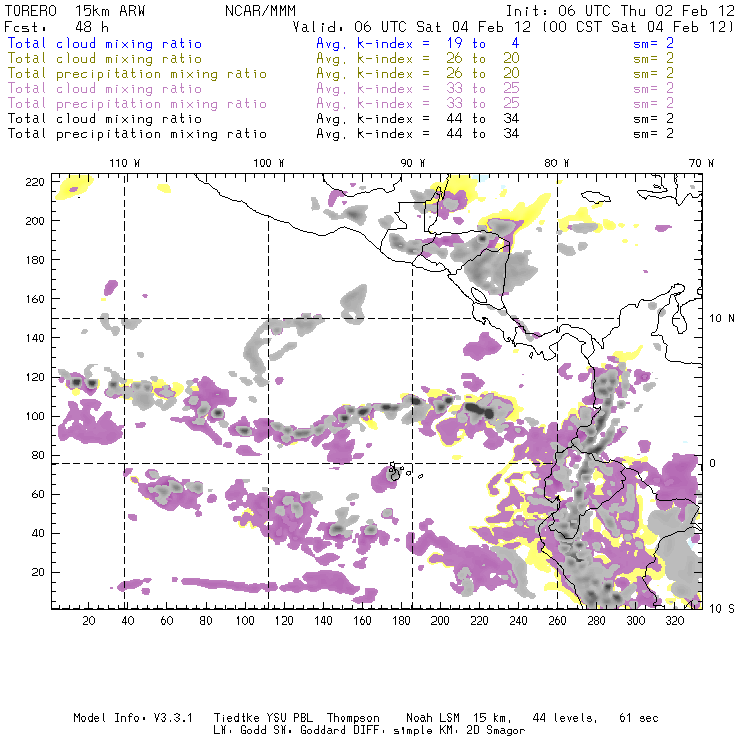Click the "10 S" latitude label
This screenshot has height=740, width=740.
pos(722,609)
